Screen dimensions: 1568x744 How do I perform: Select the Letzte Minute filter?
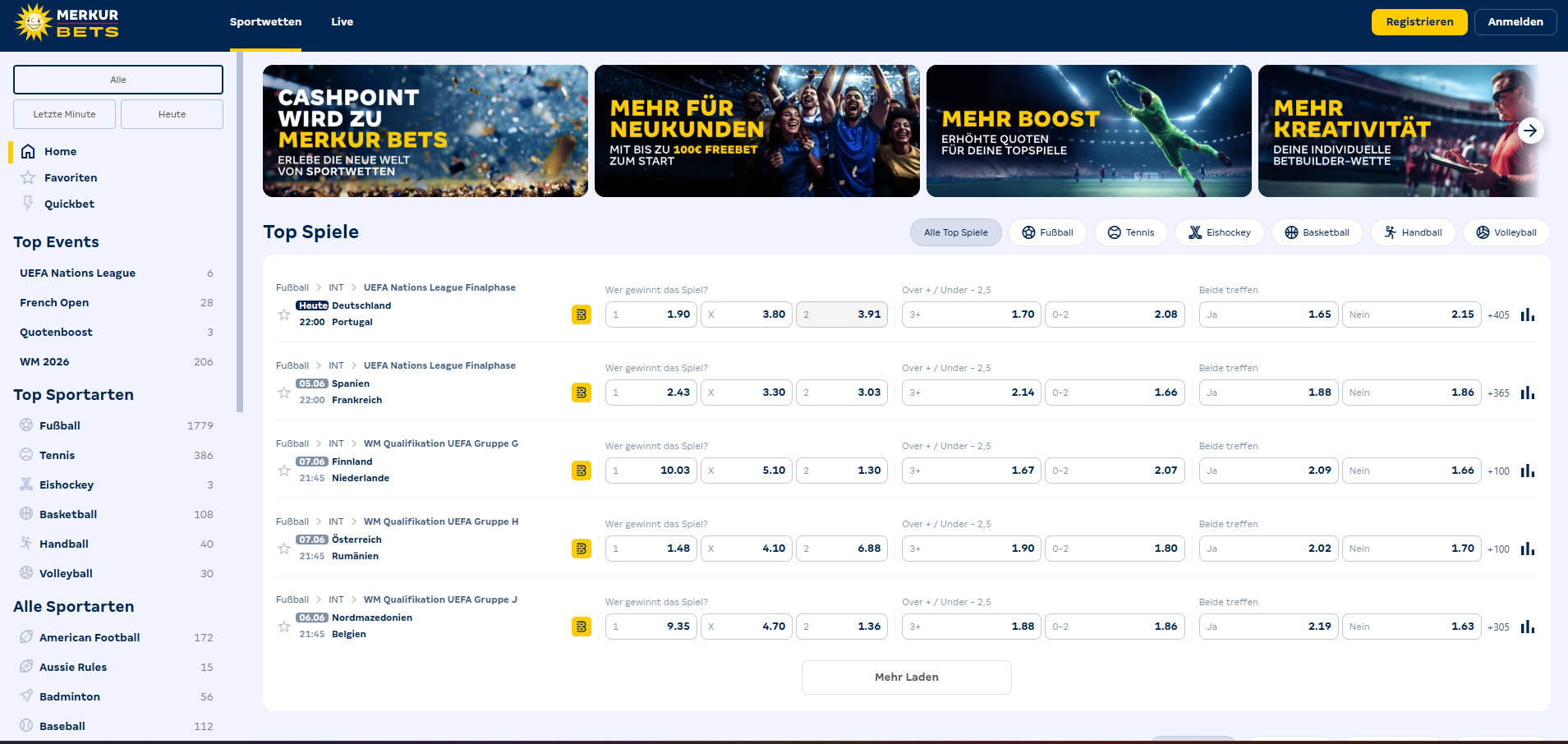tap(64, 114)
